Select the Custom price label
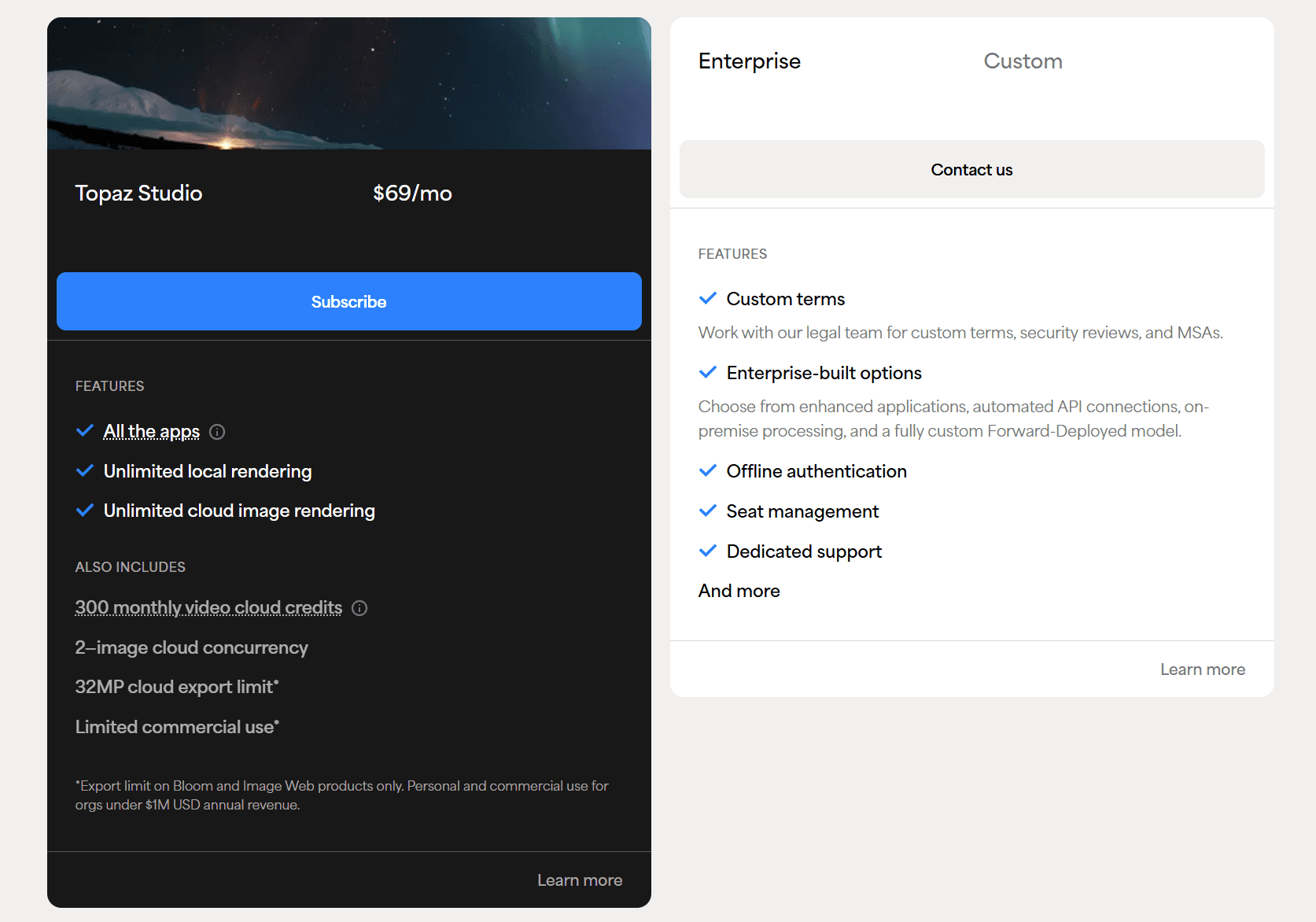 (1023, 61)
